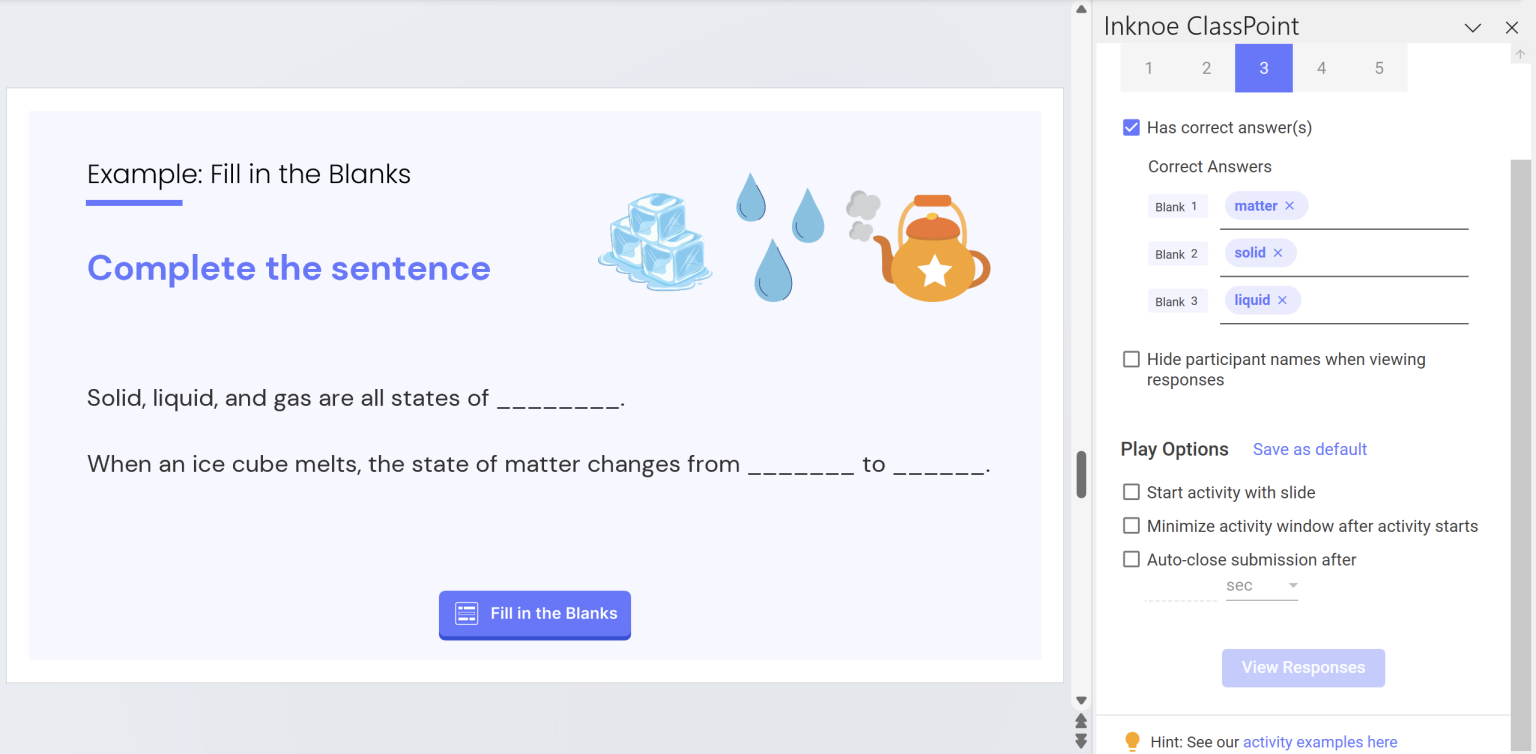1536x754 pixels.
Task: Switch to question tab 1
Action: point(1148,67)
